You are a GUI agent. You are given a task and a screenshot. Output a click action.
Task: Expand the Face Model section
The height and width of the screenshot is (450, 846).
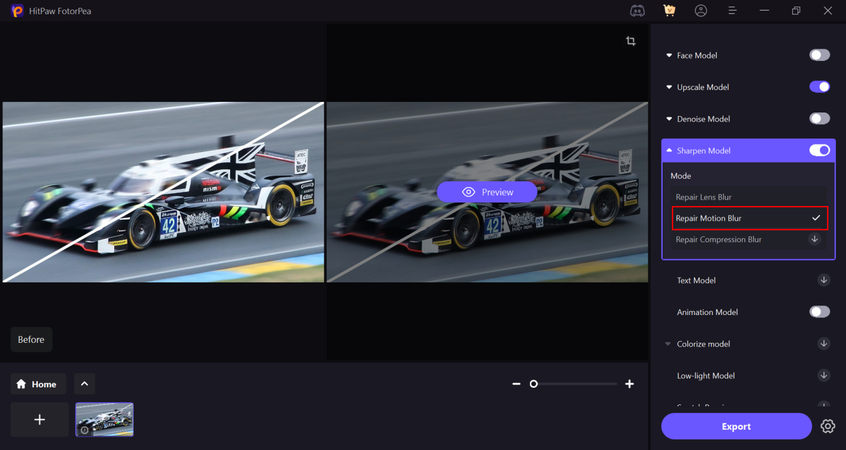pyautogui.click(x=669, y=56)
